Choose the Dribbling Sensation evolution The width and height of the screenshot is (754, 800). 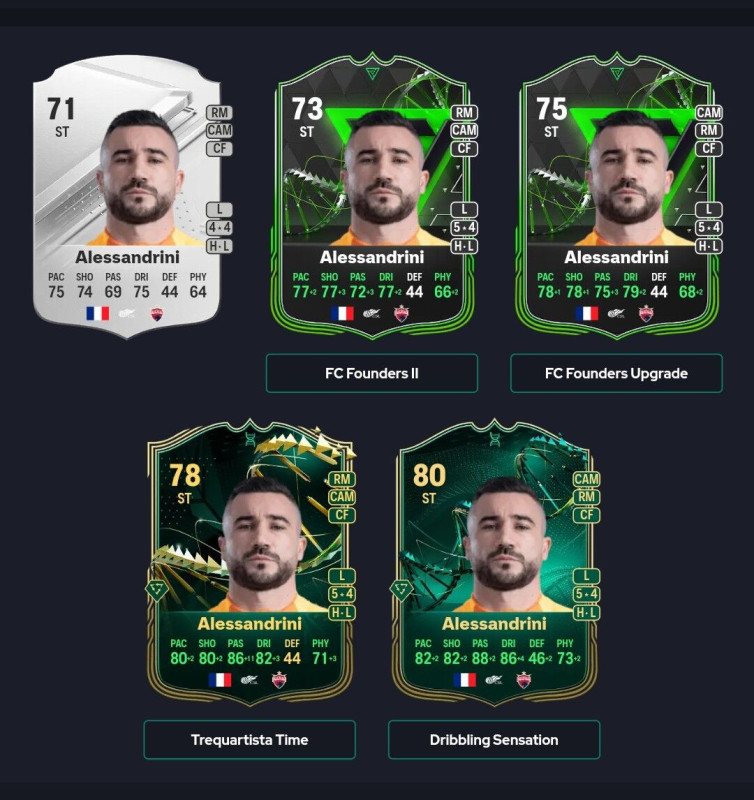point(494,740)
